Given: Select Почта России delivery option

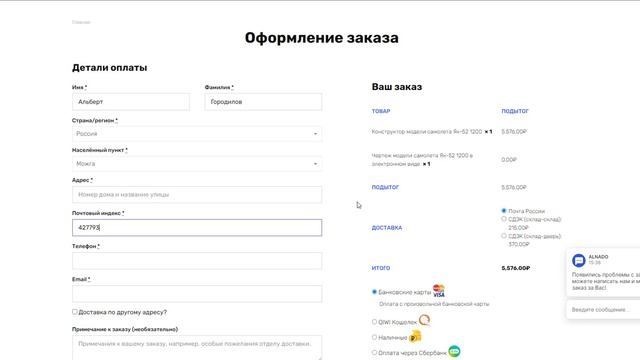Looking at the screenshot, I should click(x=504, y=211).
